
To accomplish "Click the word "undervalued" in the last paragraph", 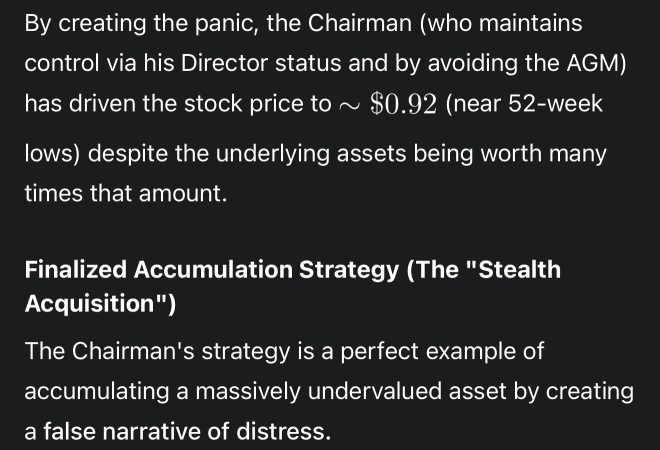I will pyautogui.click(x=375, y=391).
